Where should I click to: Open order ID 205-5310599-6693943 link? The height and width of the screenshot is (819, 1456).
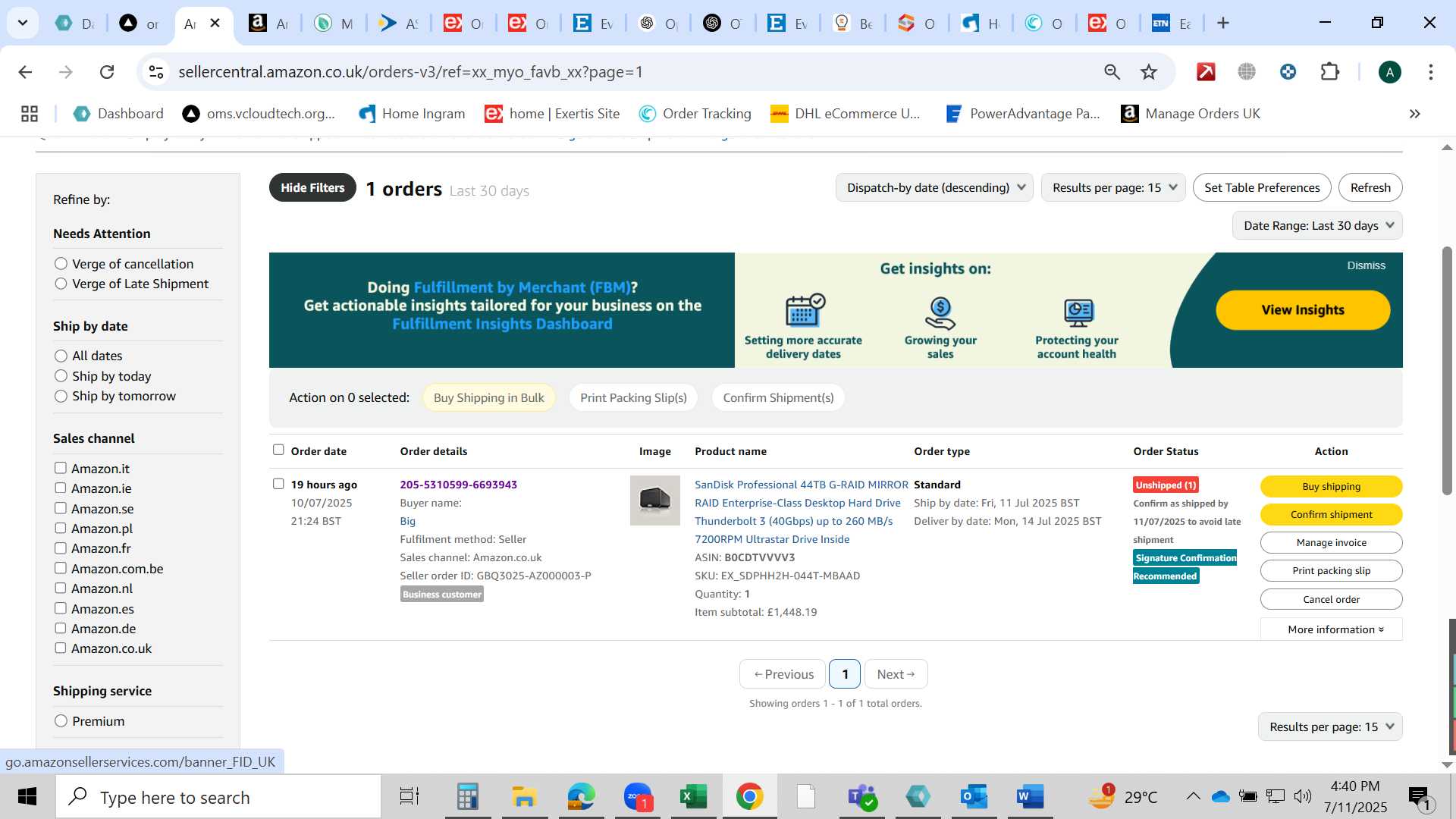(458, 485)
